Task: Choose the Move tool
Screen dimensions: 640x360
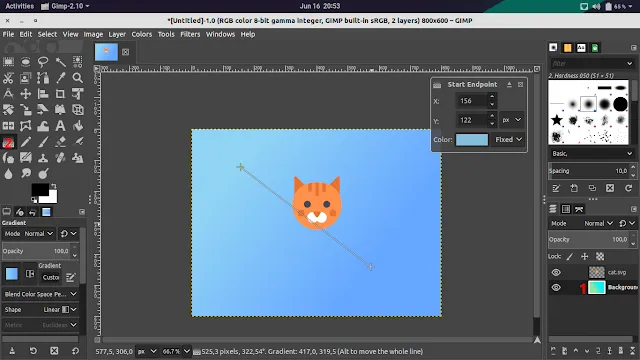Action: 25,94
